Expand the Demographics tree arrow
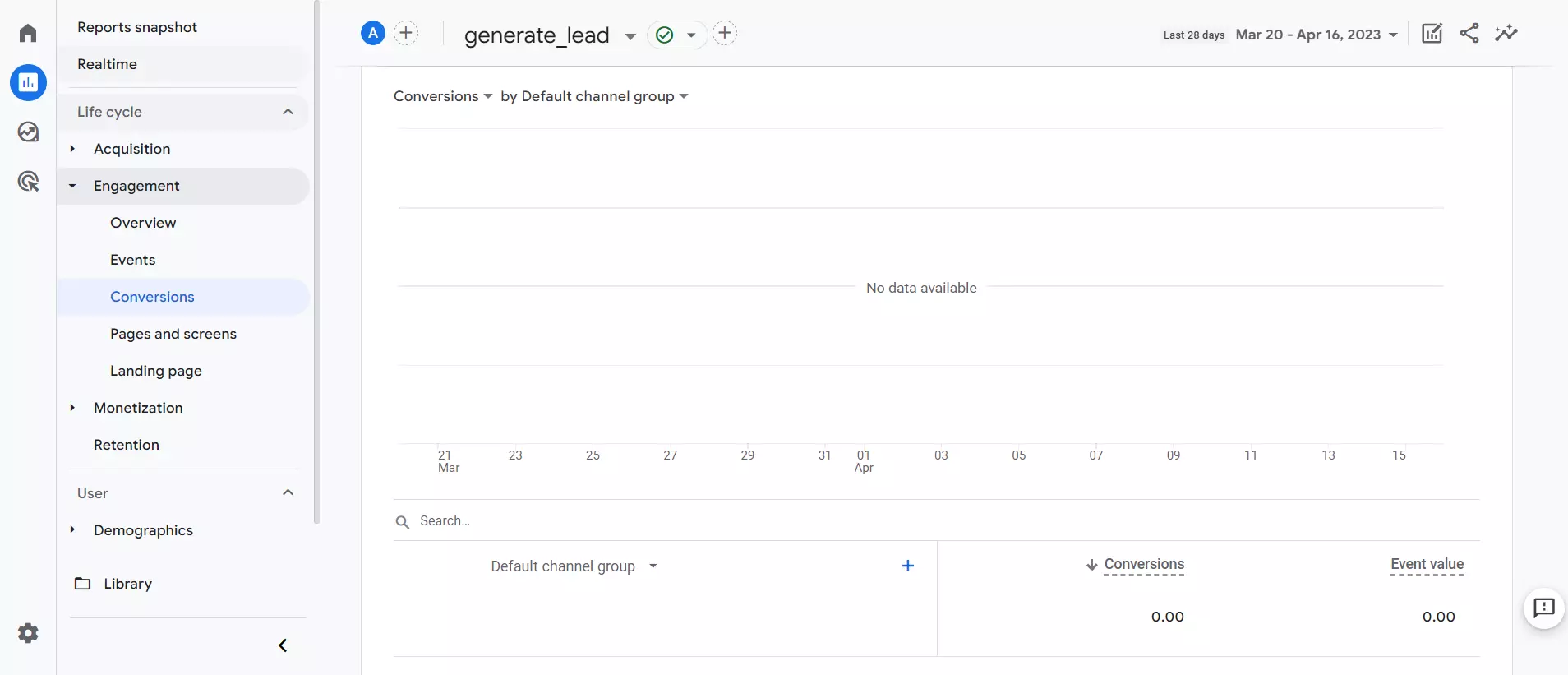This screenshot has width=1568, height=675. pyautogui.click(x=72, y=529)
